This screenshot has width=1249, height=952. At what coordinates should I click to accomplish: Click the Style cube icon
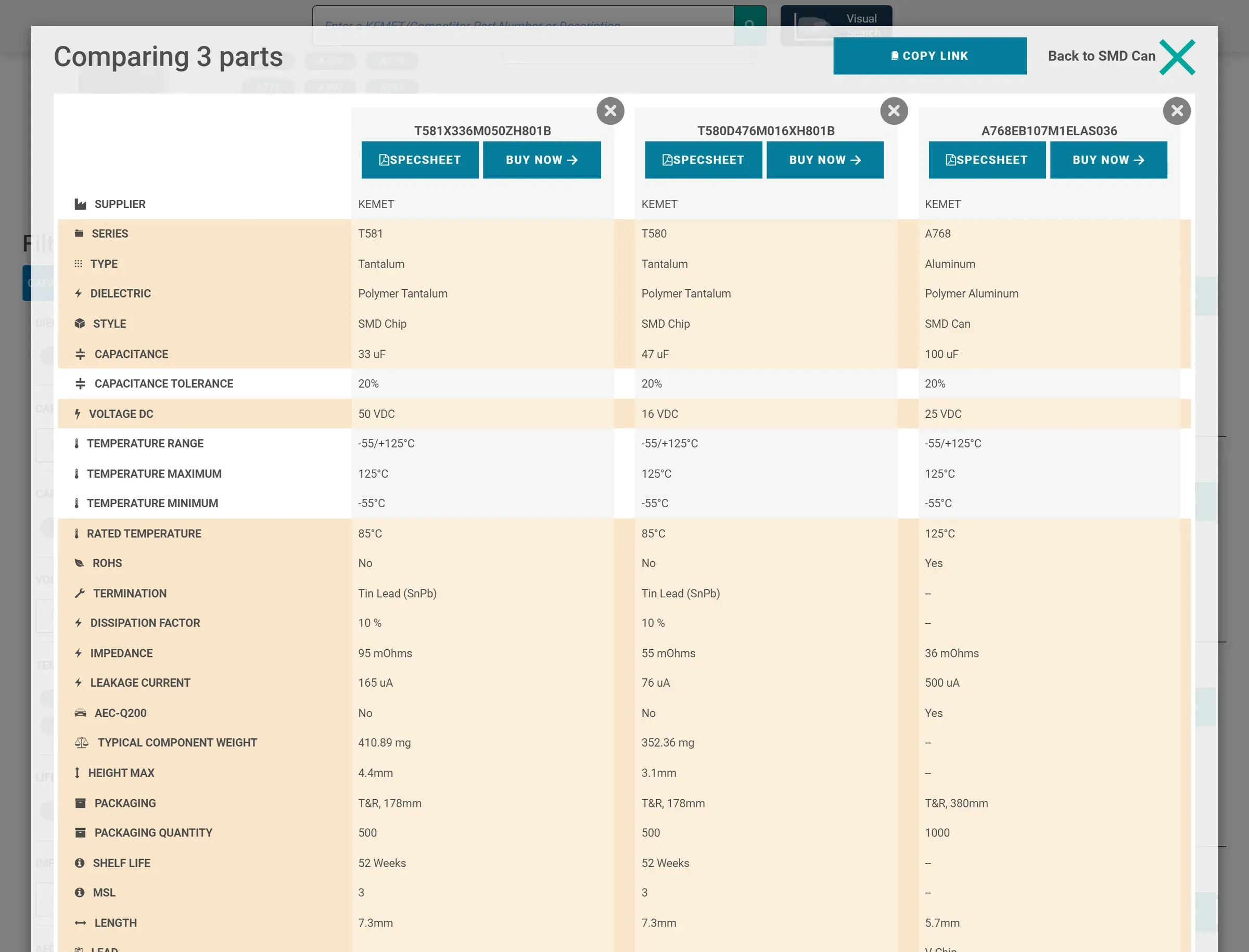point(80,324)
